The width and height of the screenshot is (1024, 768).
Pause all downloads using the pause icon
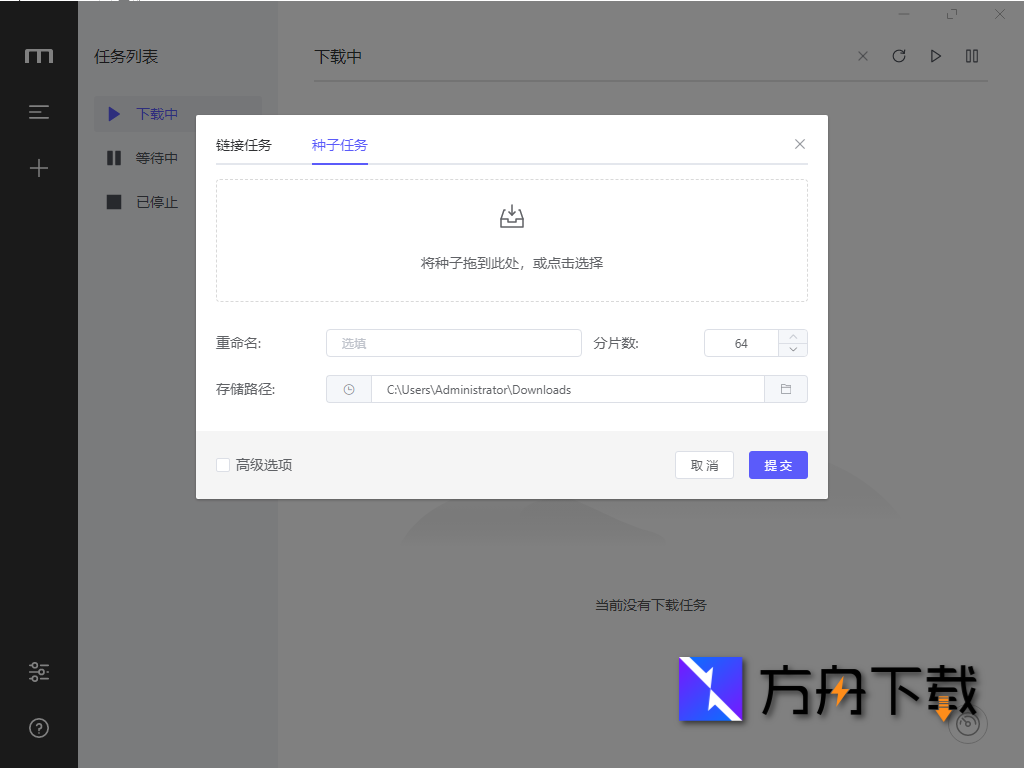click(971, 56)
